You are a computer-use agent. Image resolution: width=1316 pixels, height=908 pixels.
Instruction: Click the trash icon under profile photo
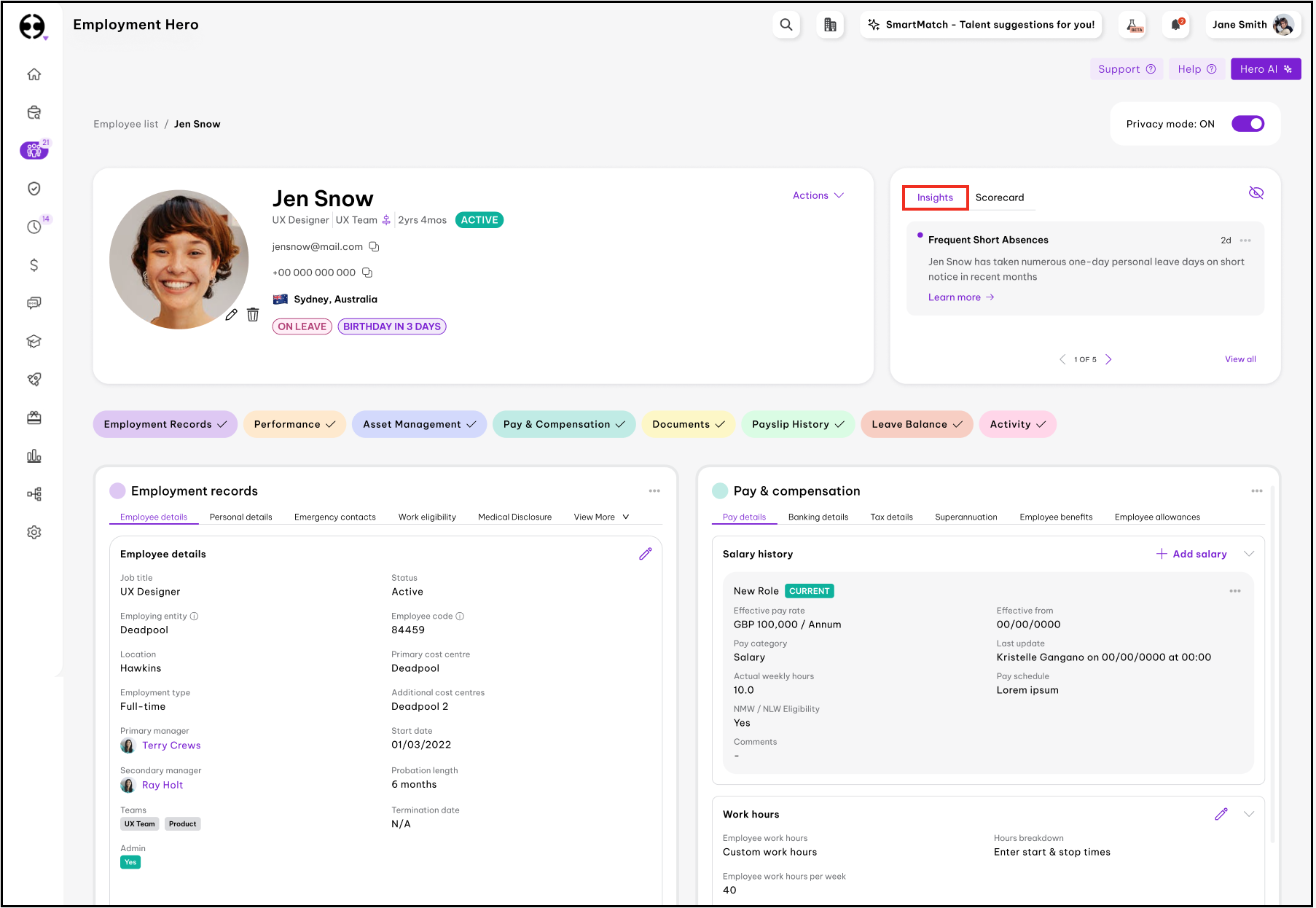[x=253, y=315]
